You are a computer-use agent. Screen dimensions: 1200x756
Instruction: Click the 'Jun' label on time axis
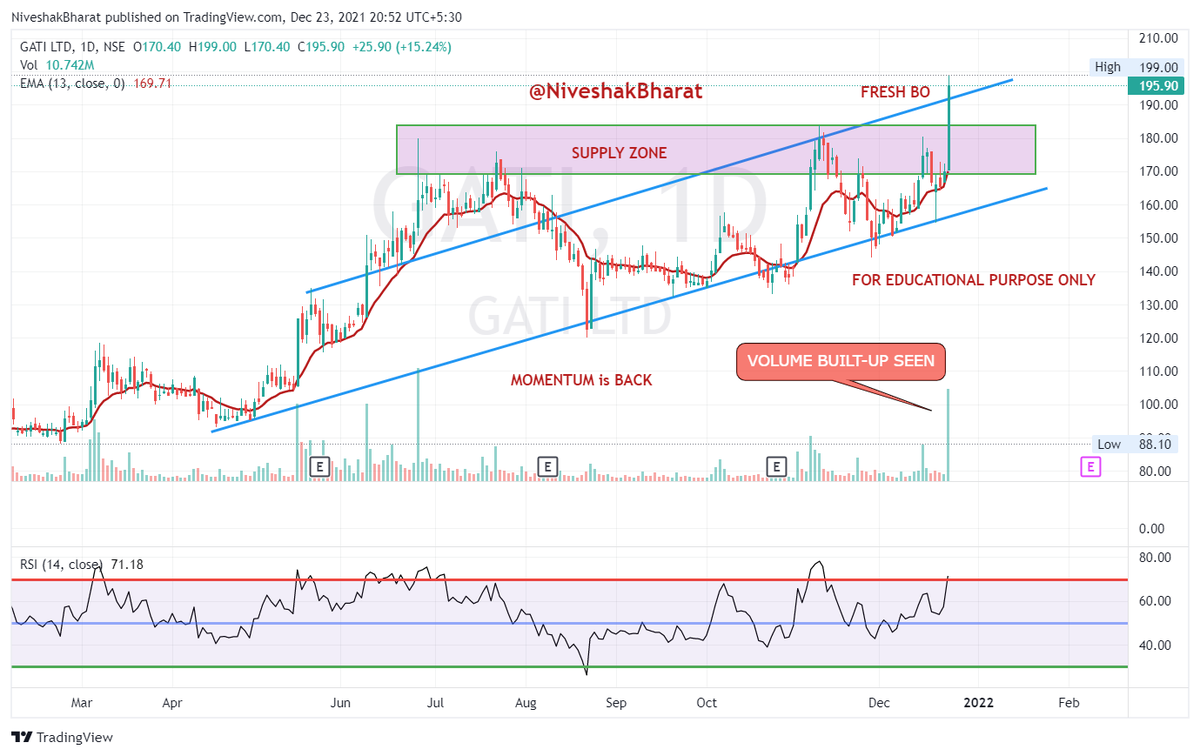click(x=342, y=703)
